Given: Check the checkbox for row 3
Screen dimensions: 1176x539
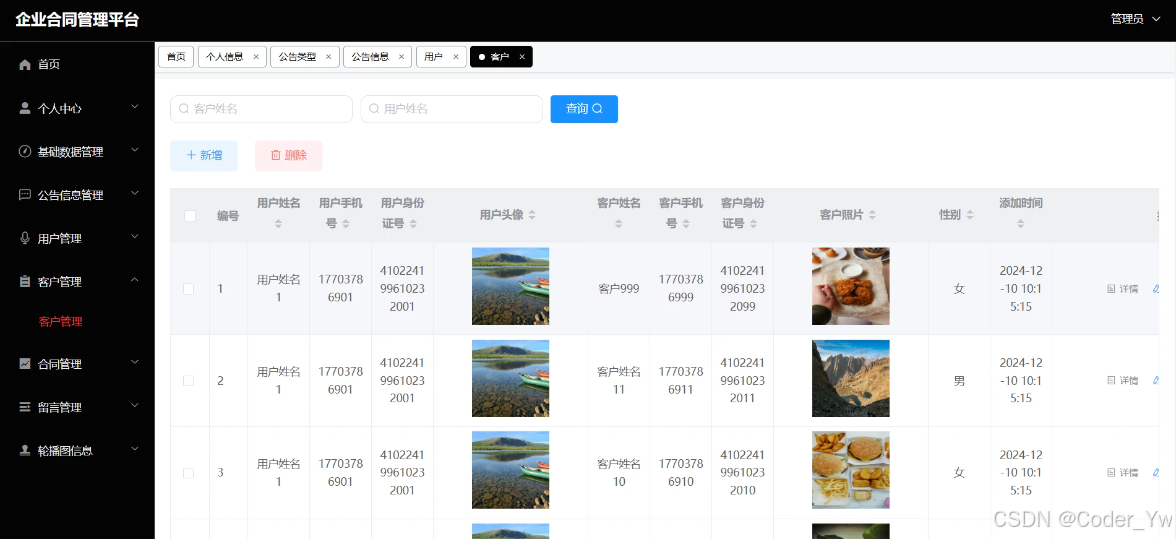Looking at the screenshot, I should 189,473.
